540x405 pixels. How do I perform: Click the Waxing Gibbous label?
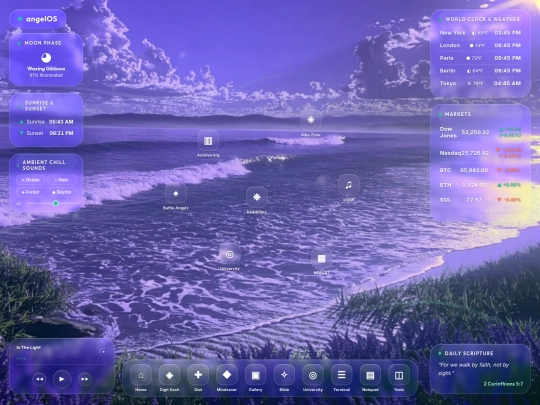tap(46, 69)
